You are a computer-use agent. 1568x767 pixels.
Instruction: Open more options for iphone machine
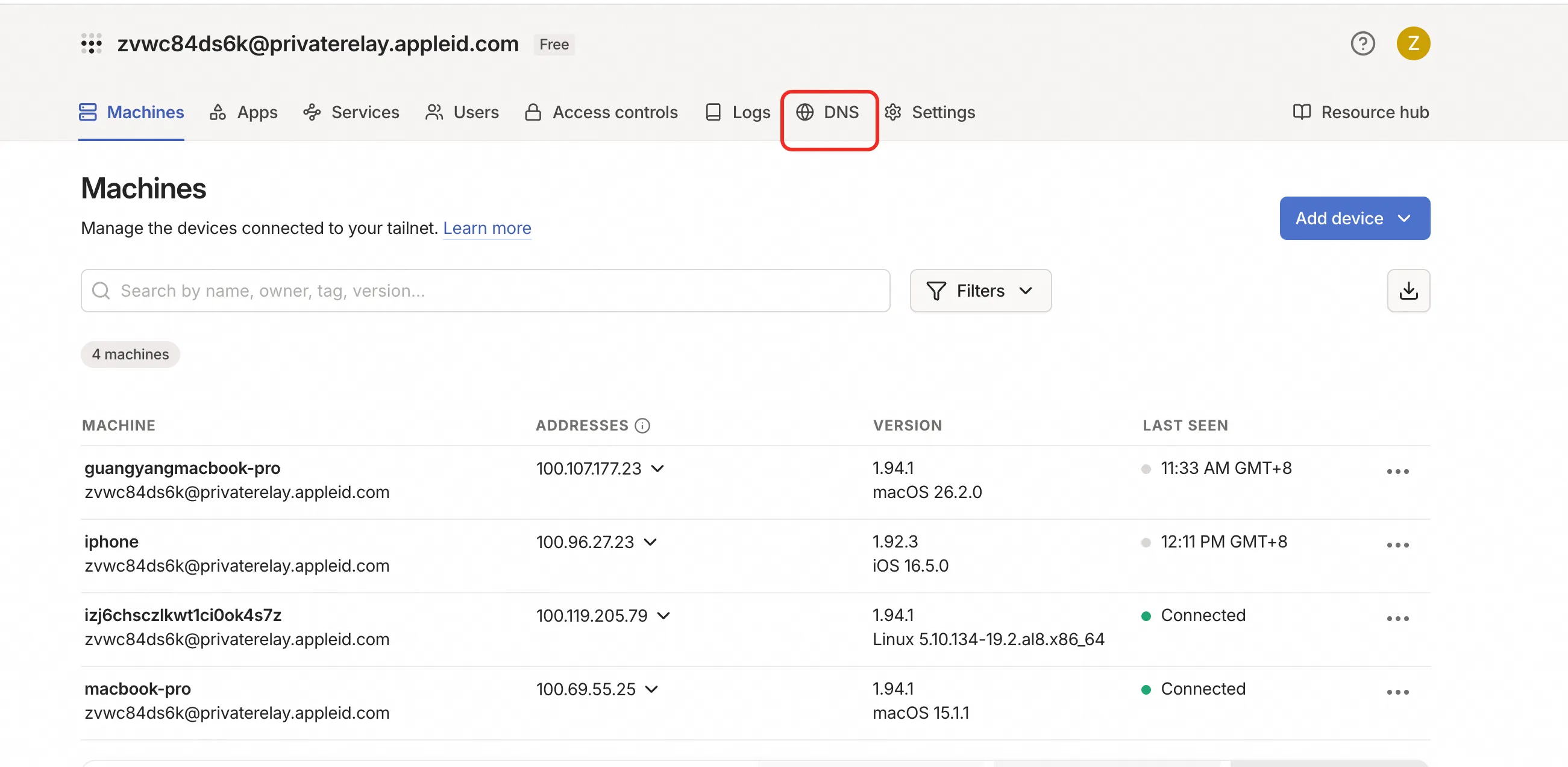pos(1397,544)
